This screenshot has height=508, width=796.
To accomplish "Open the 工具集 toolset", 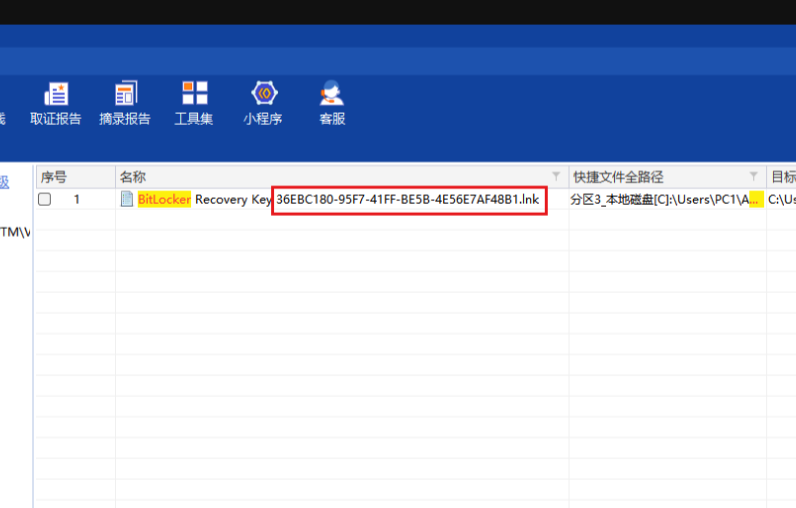I will [194, 103].
